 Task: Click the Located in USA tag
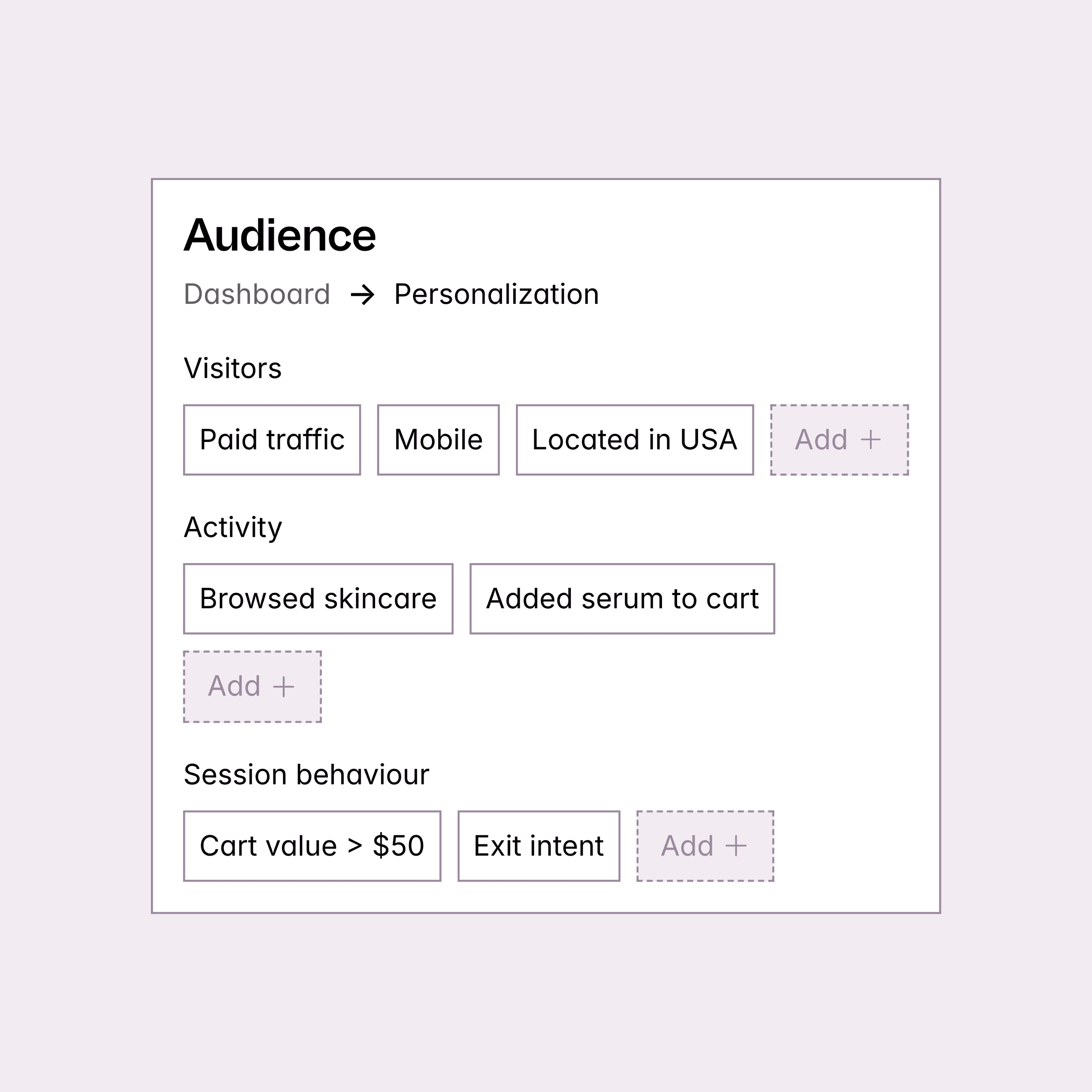(x=634, y=440)
